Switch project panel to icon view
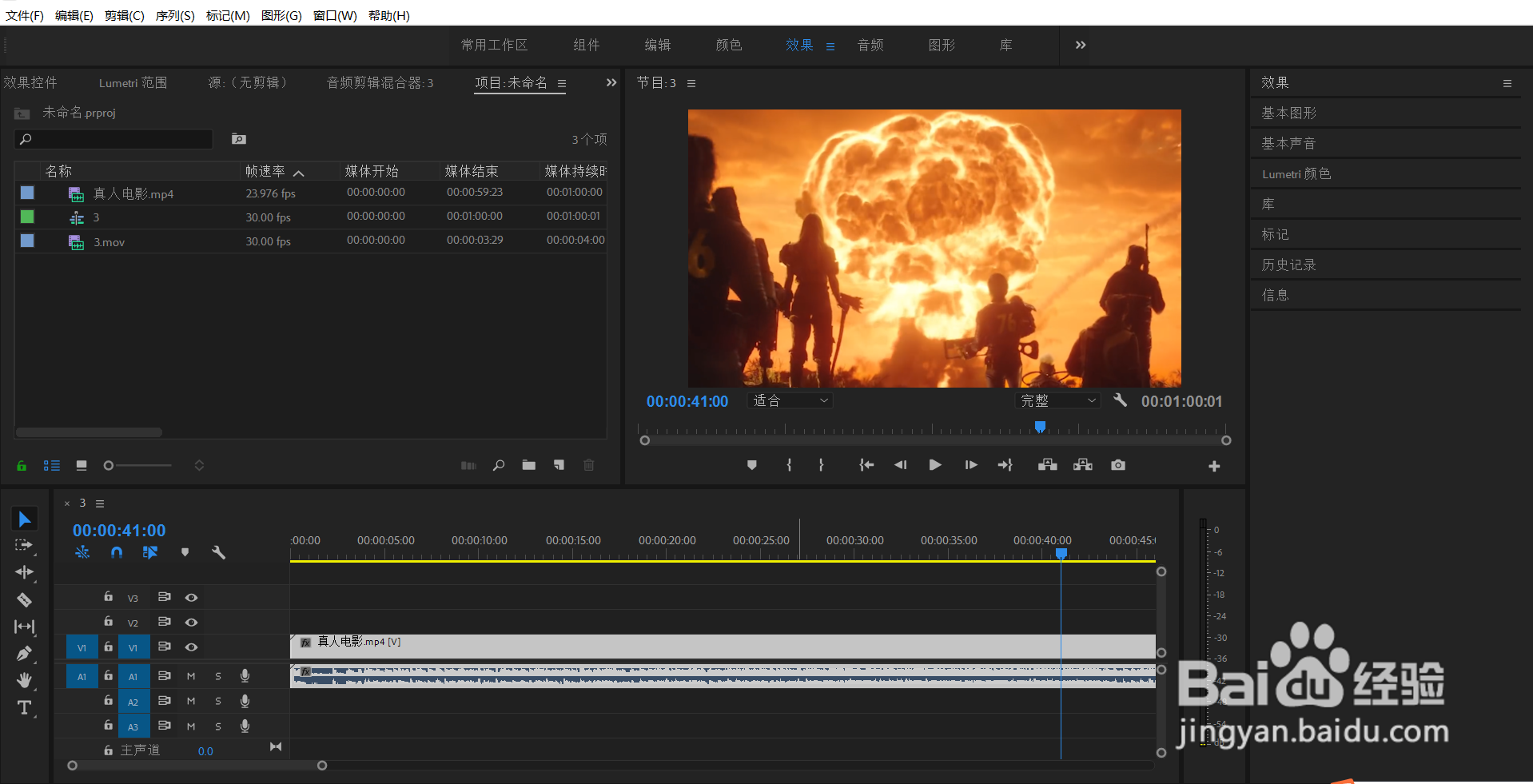Screen dimensions: 1533x784 pyautogui.click(x=82, y=465)
